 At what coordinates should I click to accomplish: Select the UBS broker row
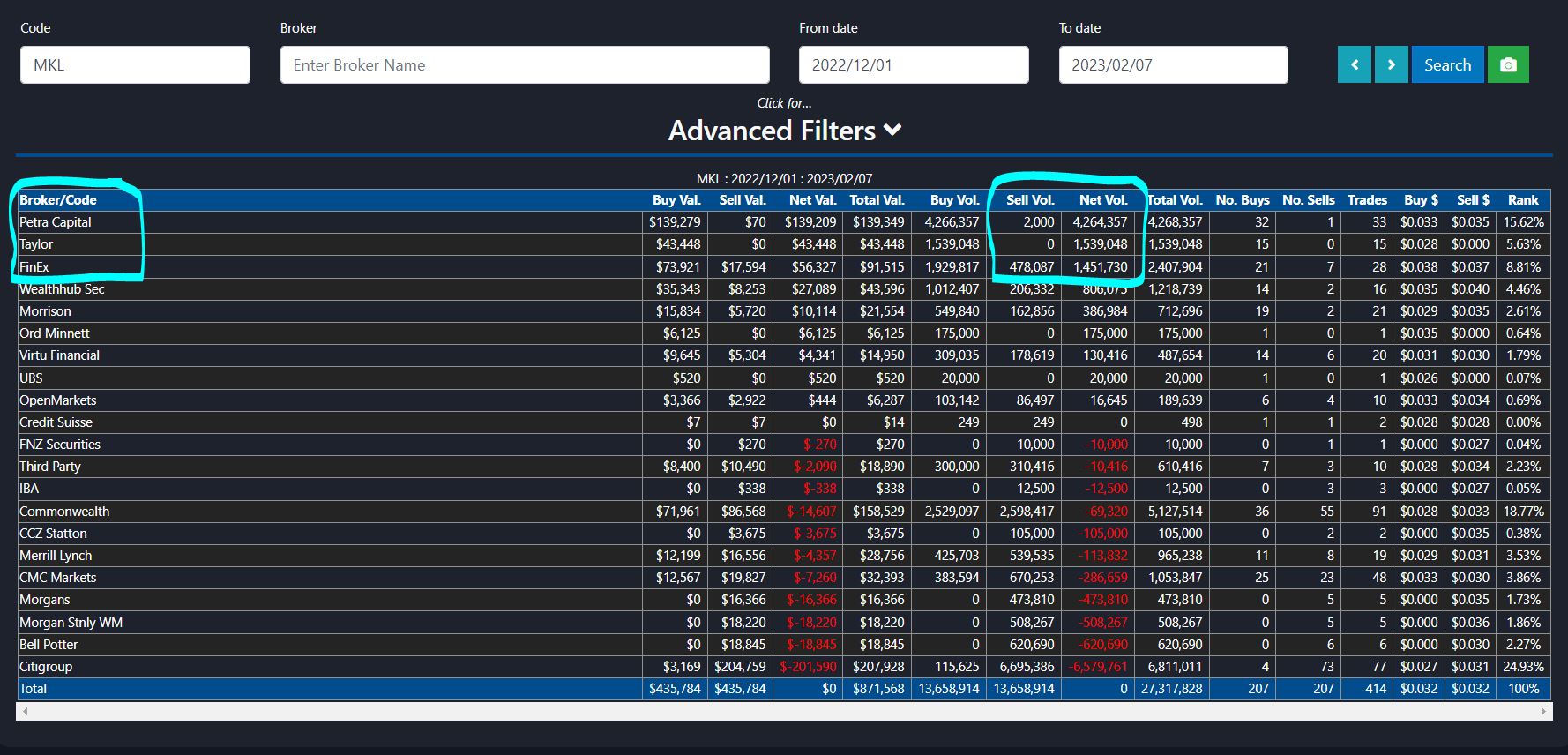pyautogui.click(x=783, y=378)
